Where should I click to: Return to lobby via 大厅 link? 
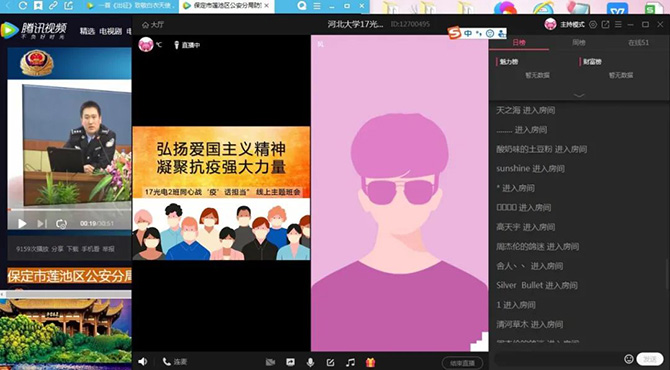coord(153,25)
